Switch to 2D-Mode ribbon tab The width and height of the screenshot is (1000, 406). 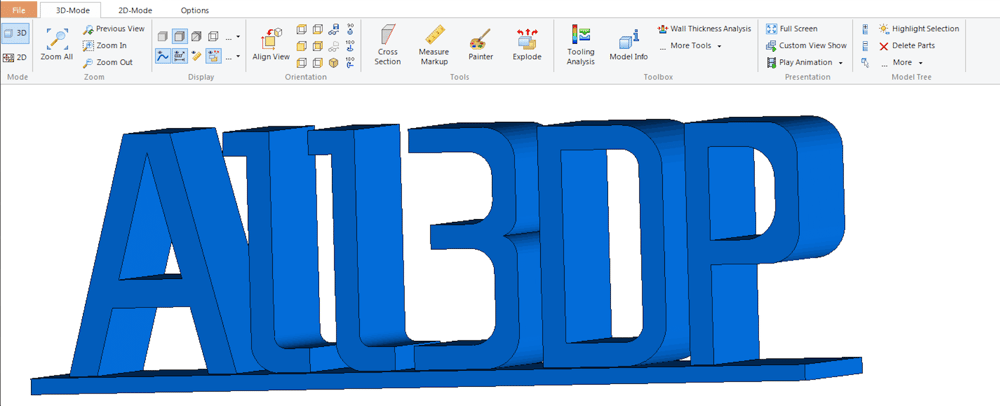(x=135, y=10)
